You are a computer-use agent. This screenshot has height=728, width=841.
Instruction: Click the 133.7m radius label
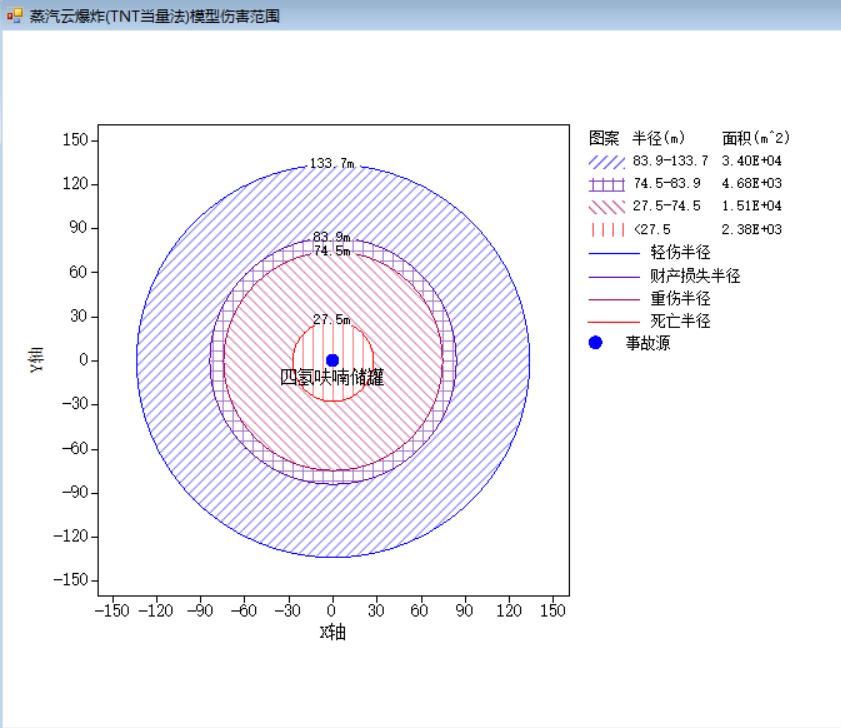[332, 163]
